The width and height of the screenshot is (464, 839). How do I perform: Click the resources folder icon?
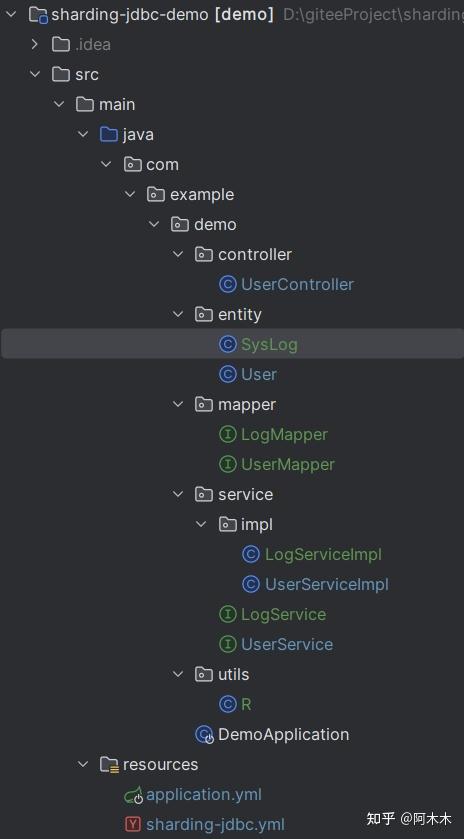(110, 765)
